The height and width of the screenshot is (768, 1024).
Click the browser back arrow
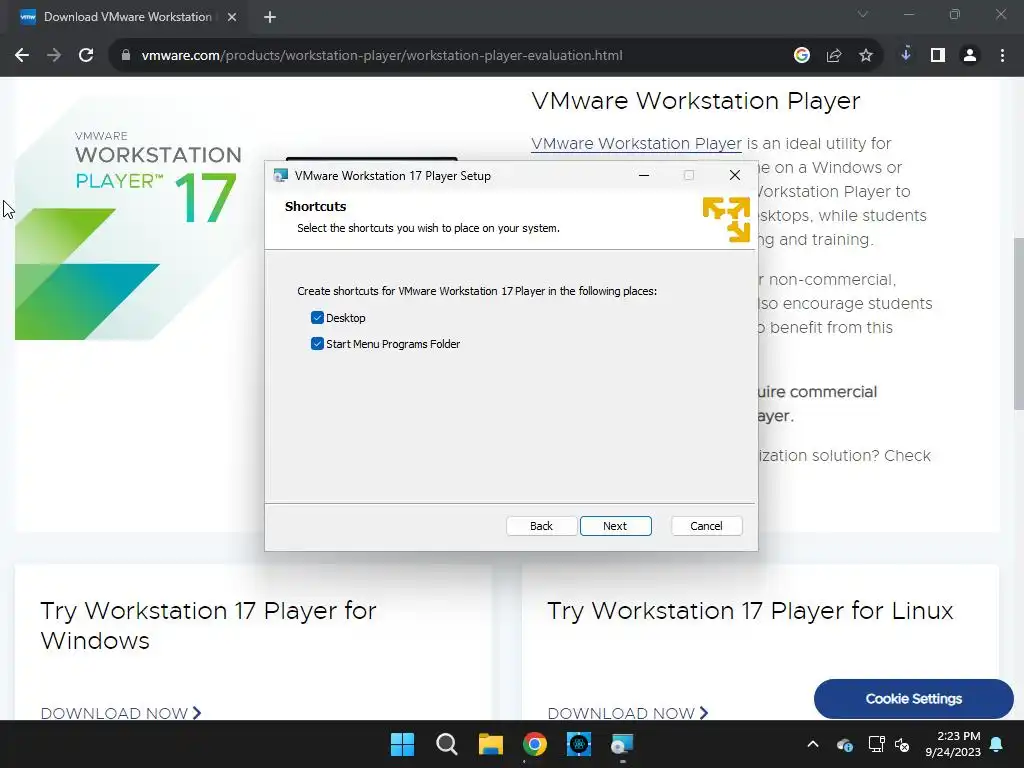tap(22, 56)
